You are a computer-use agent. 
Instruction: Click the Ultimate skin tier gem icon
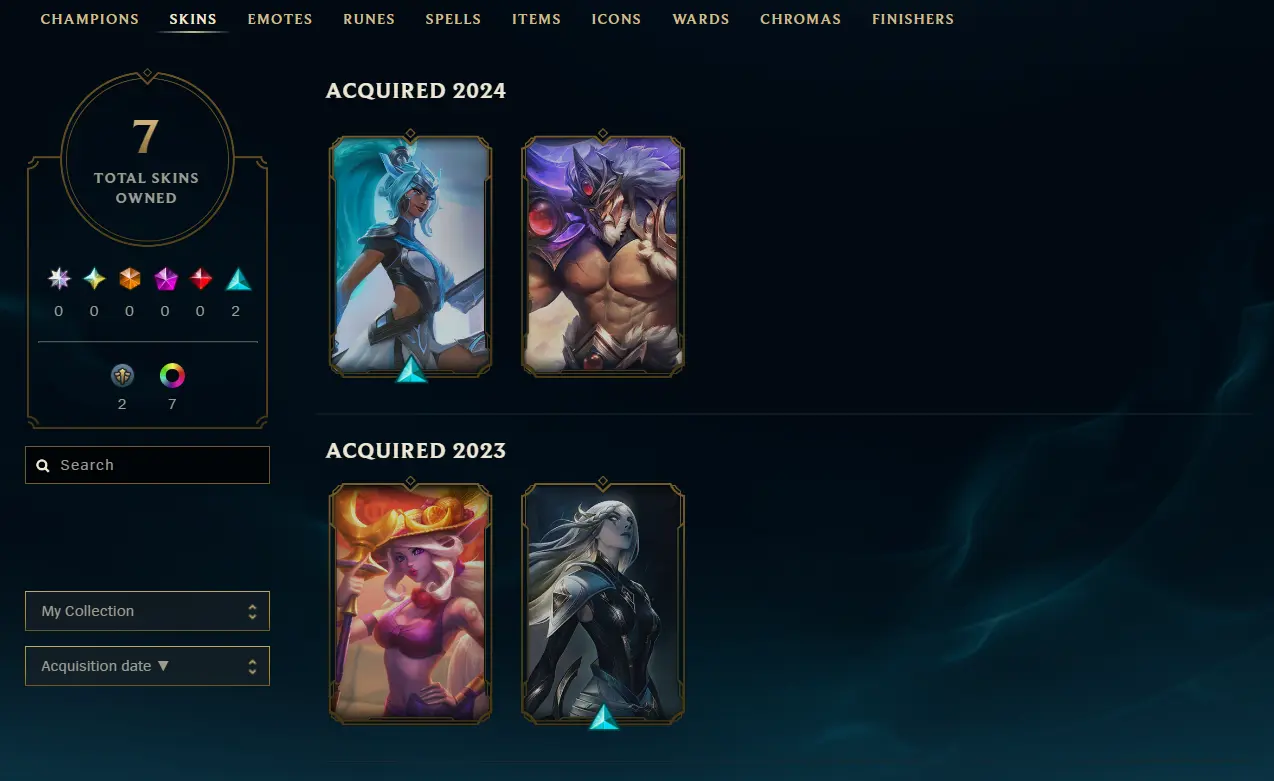[59, 279]
